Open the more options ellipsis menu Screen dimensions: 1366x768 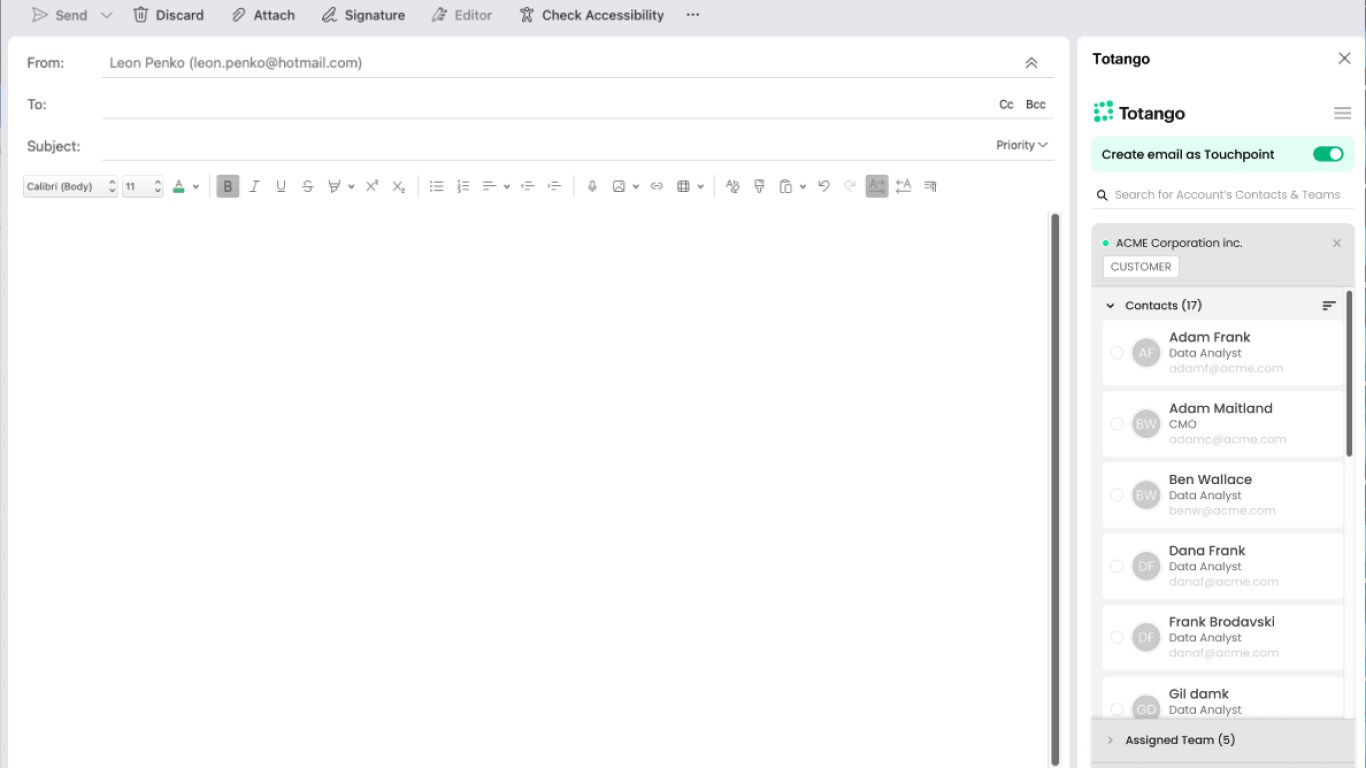click(x=693, y=15)
